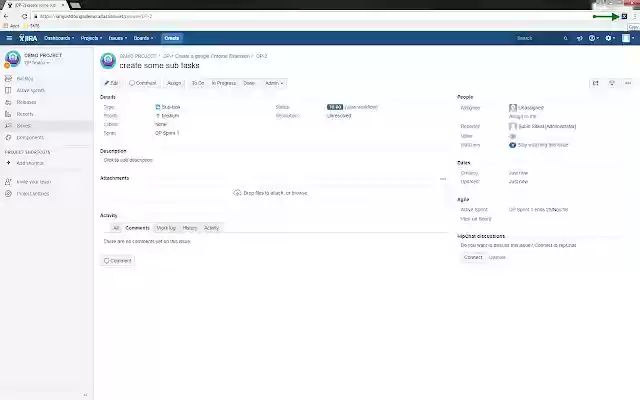Click the share issue icon

pos(596,83)
